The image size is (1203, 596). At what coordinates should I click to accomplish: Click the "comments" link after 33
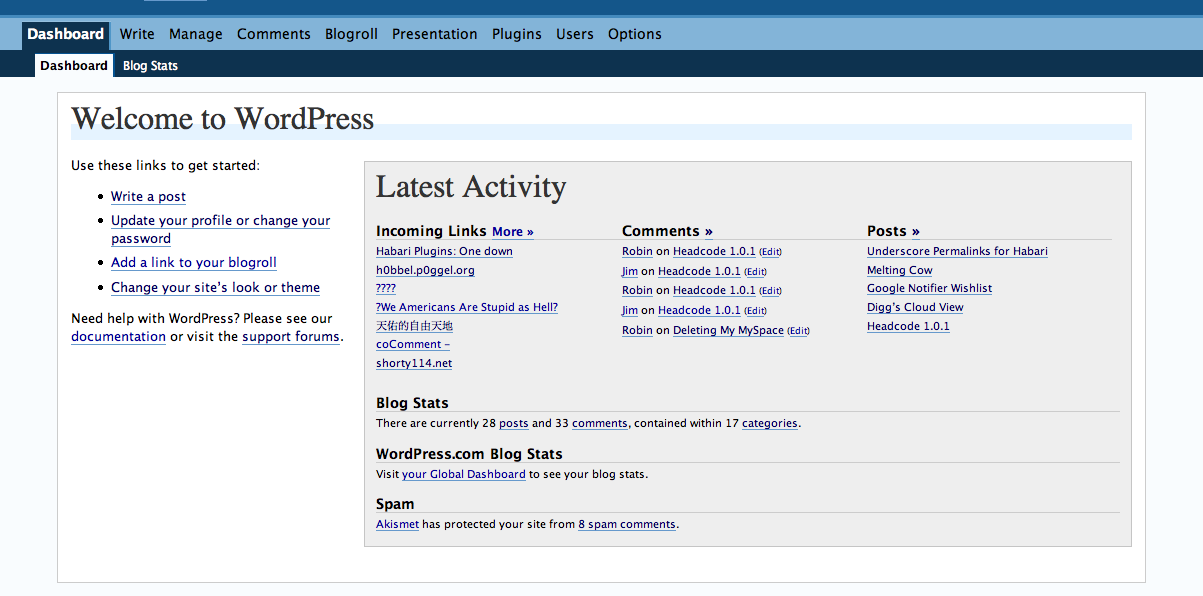(600, 424)
